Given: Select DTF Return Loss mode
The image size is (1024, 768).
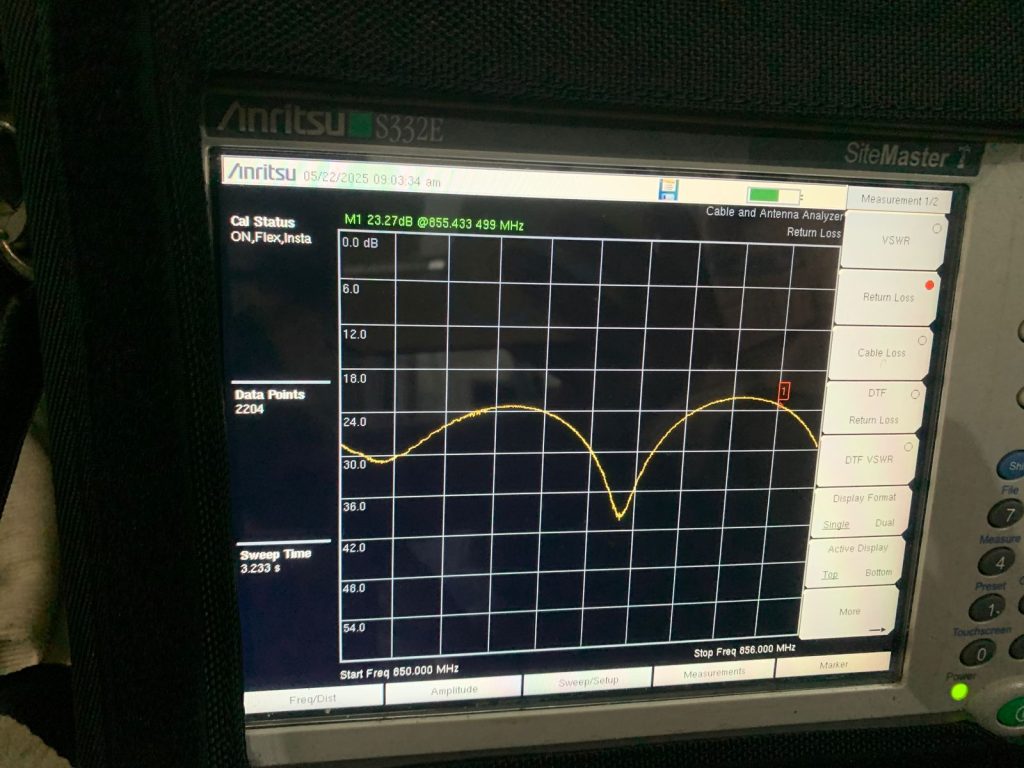Looking at the screenshot, I should (874, 406).
